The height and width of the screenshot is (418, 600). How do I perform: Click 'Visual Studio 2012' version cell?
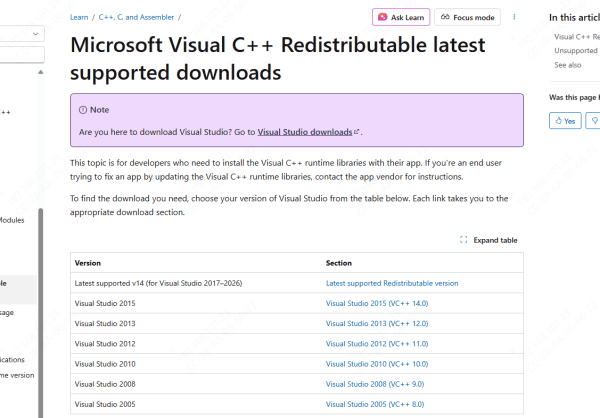(105, 344)
